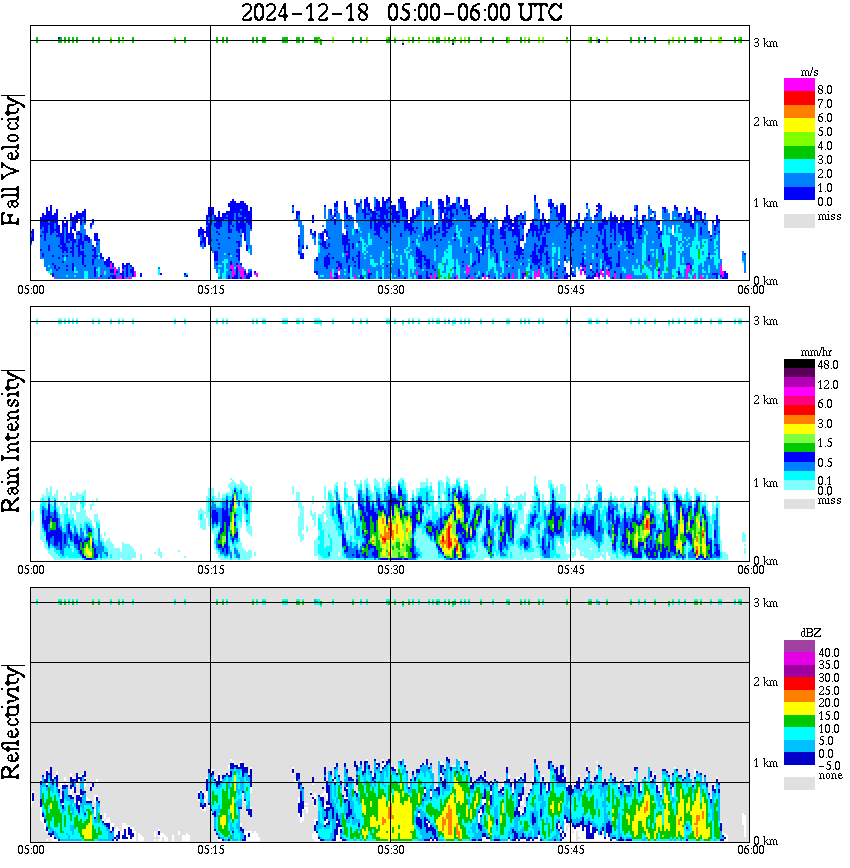The width and height of the screenshot is (850, 868).
Task: Click the 4.0 value in m/s legend
Action: point(825,146)
